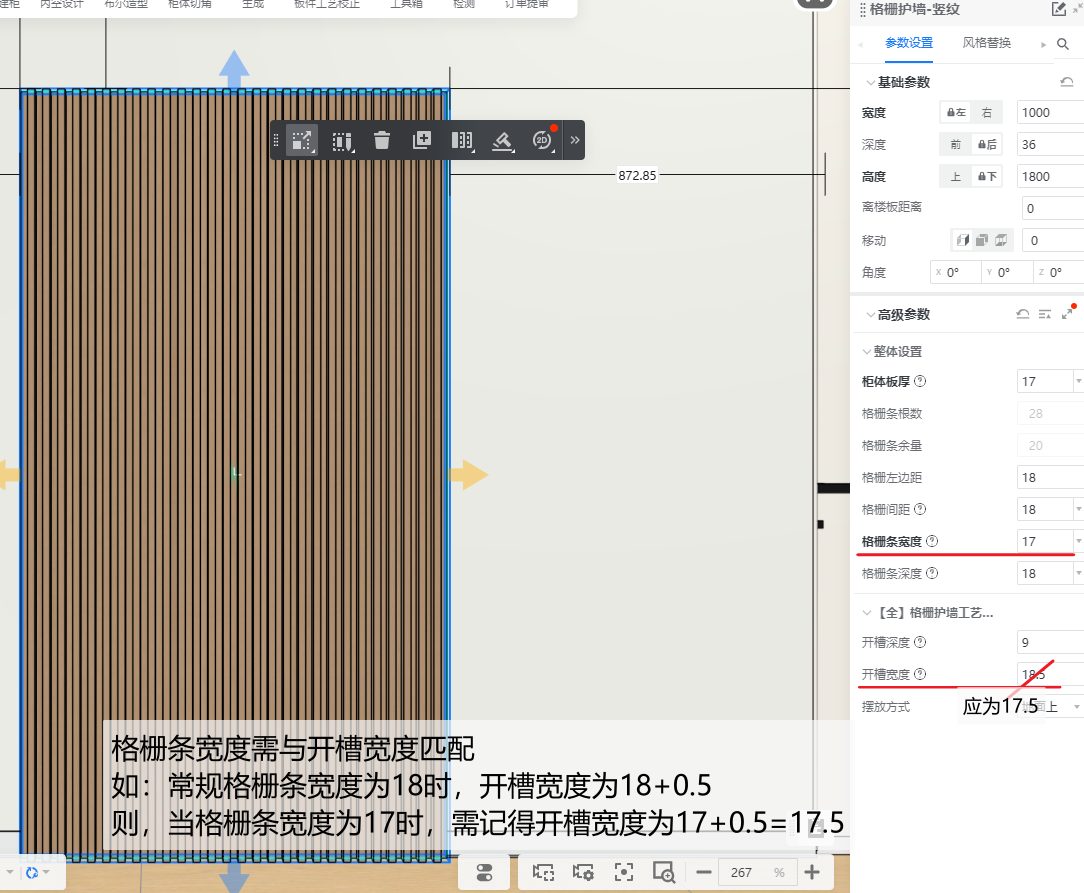This screenshot has height=893, width=1084.
Task: Click the blue upward move arrow
Action: pos(234,70)
